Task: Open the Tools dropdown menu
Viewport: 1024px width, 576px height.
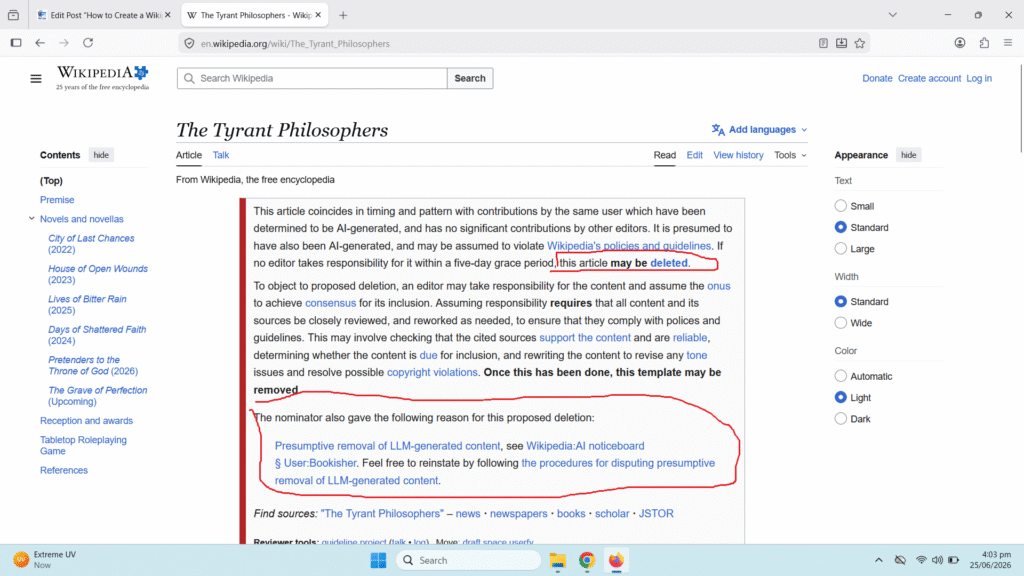Action: click(x=790, y=155)
